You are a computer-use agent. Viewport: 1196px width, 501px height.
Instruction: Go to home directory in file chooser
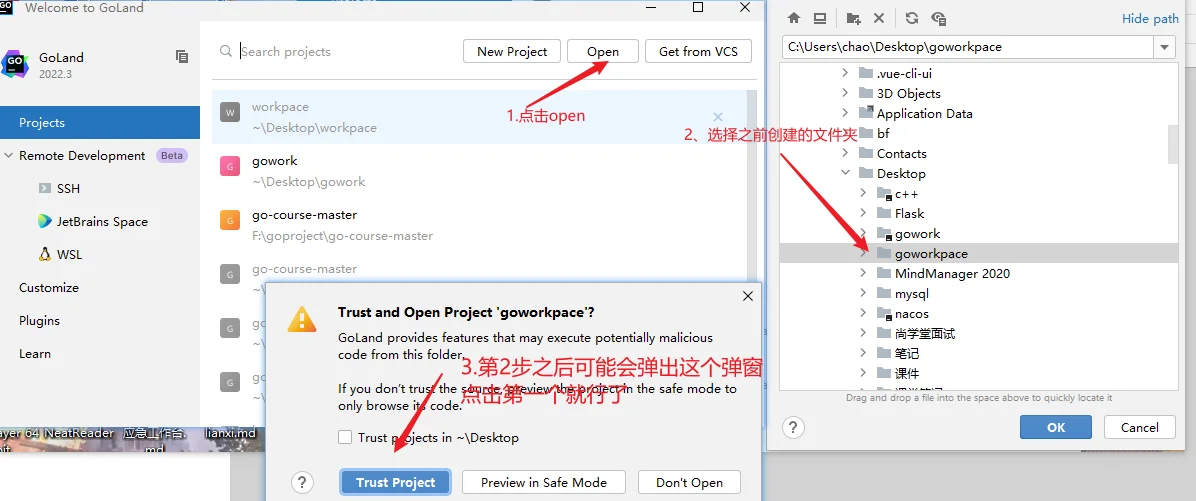pyautogui.click(x=794, y=18)
